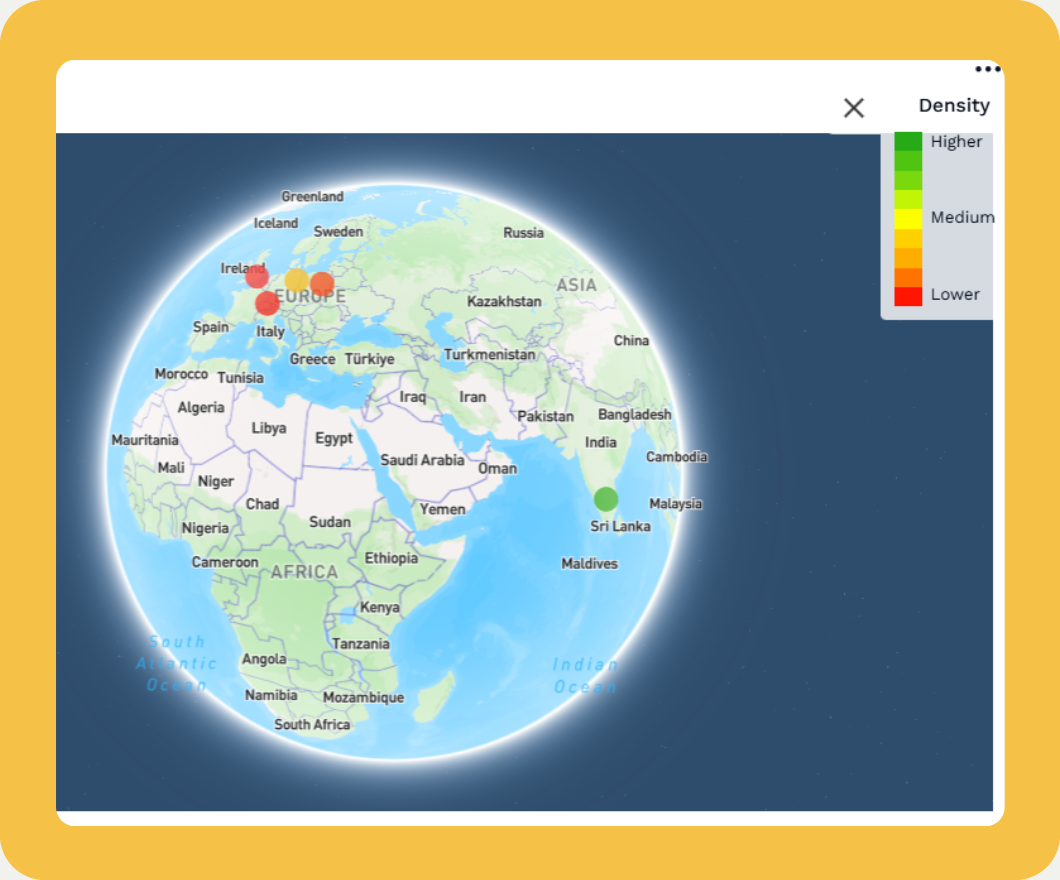Click the Indian Ocean label
This screenshot has height=880, width=1060.
tap(585, 676)
